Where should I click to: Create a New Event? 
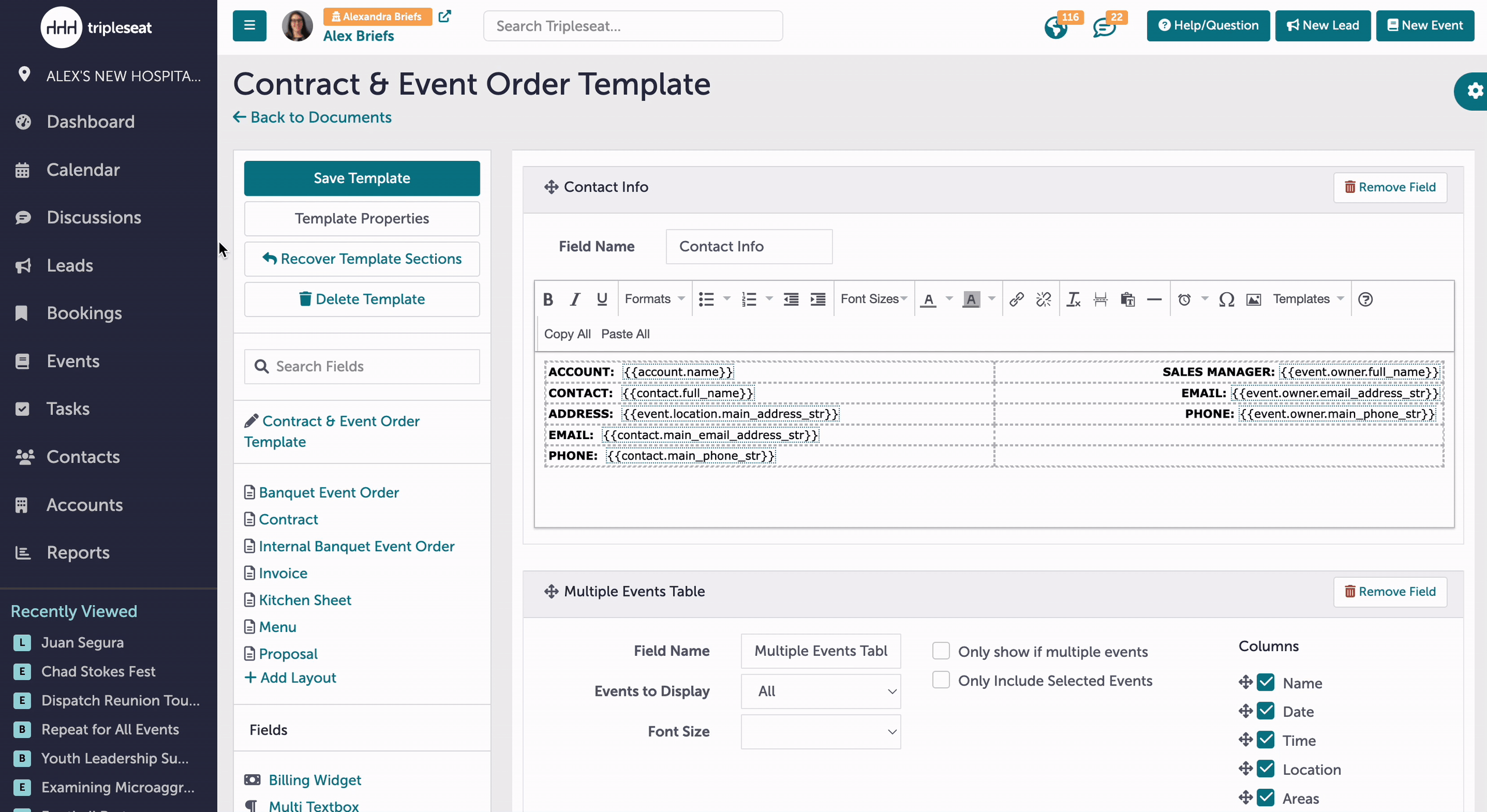pyautogui.click(x=1425, y=26)
